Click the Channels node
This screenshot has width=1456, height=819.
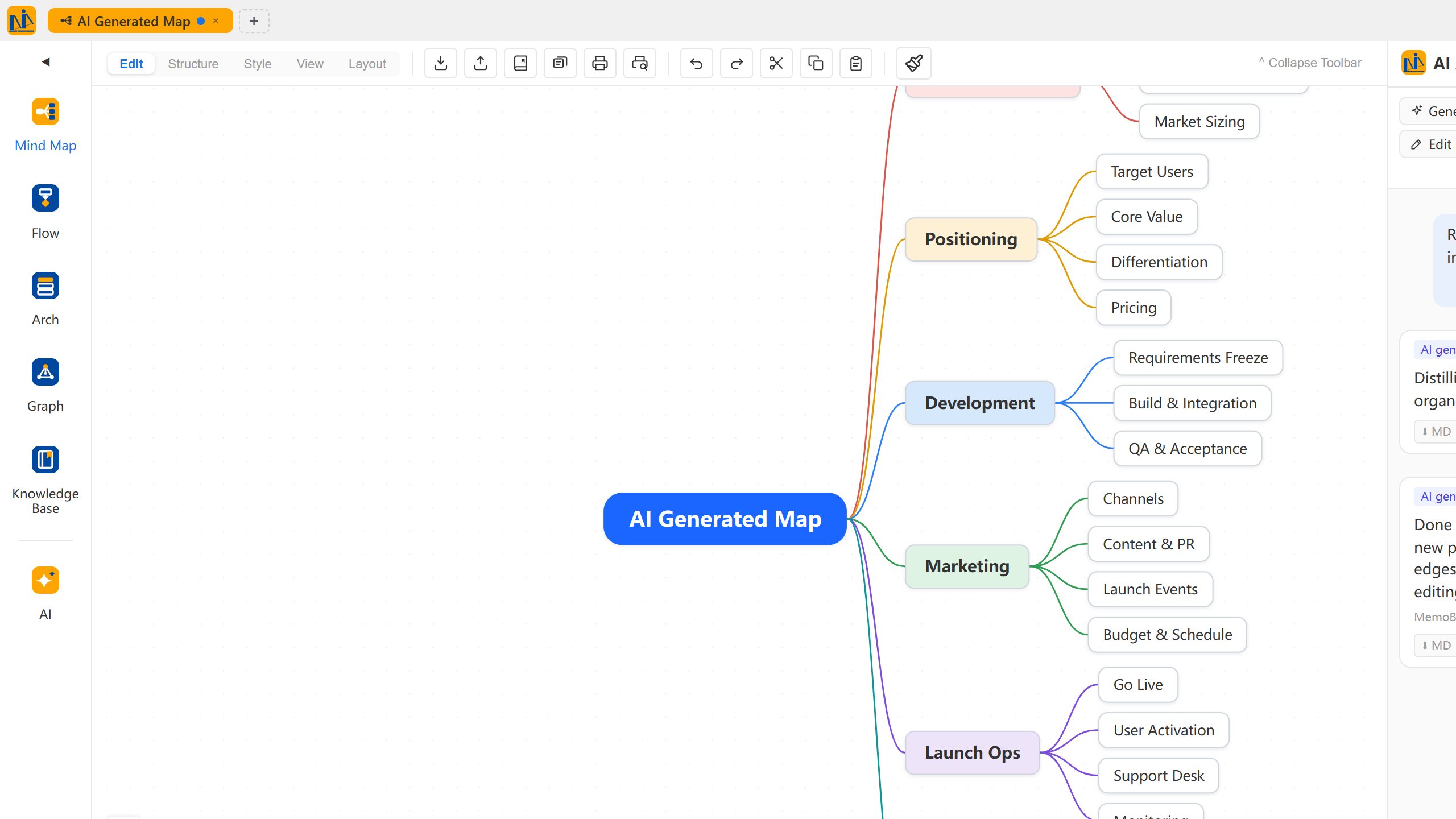pos(1133,499)
